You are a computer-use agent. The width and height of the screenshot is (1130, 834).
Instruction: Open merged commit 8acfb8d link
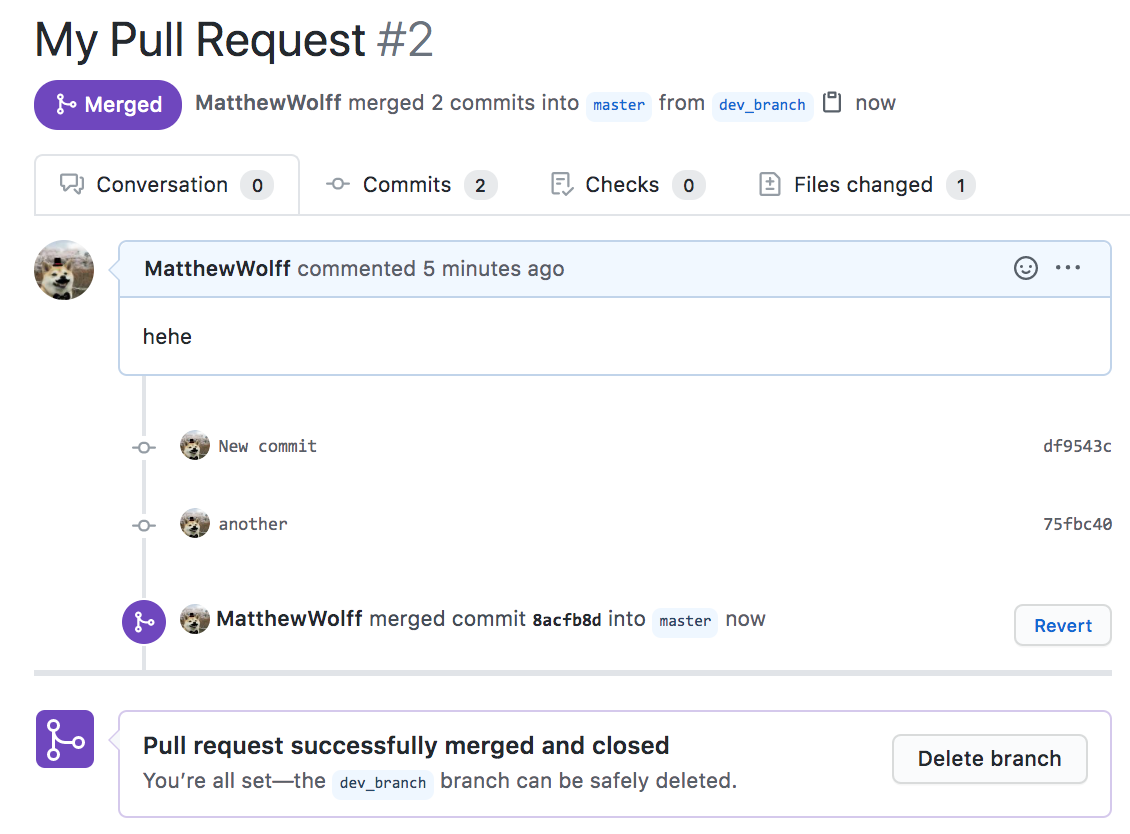(567, 620)
